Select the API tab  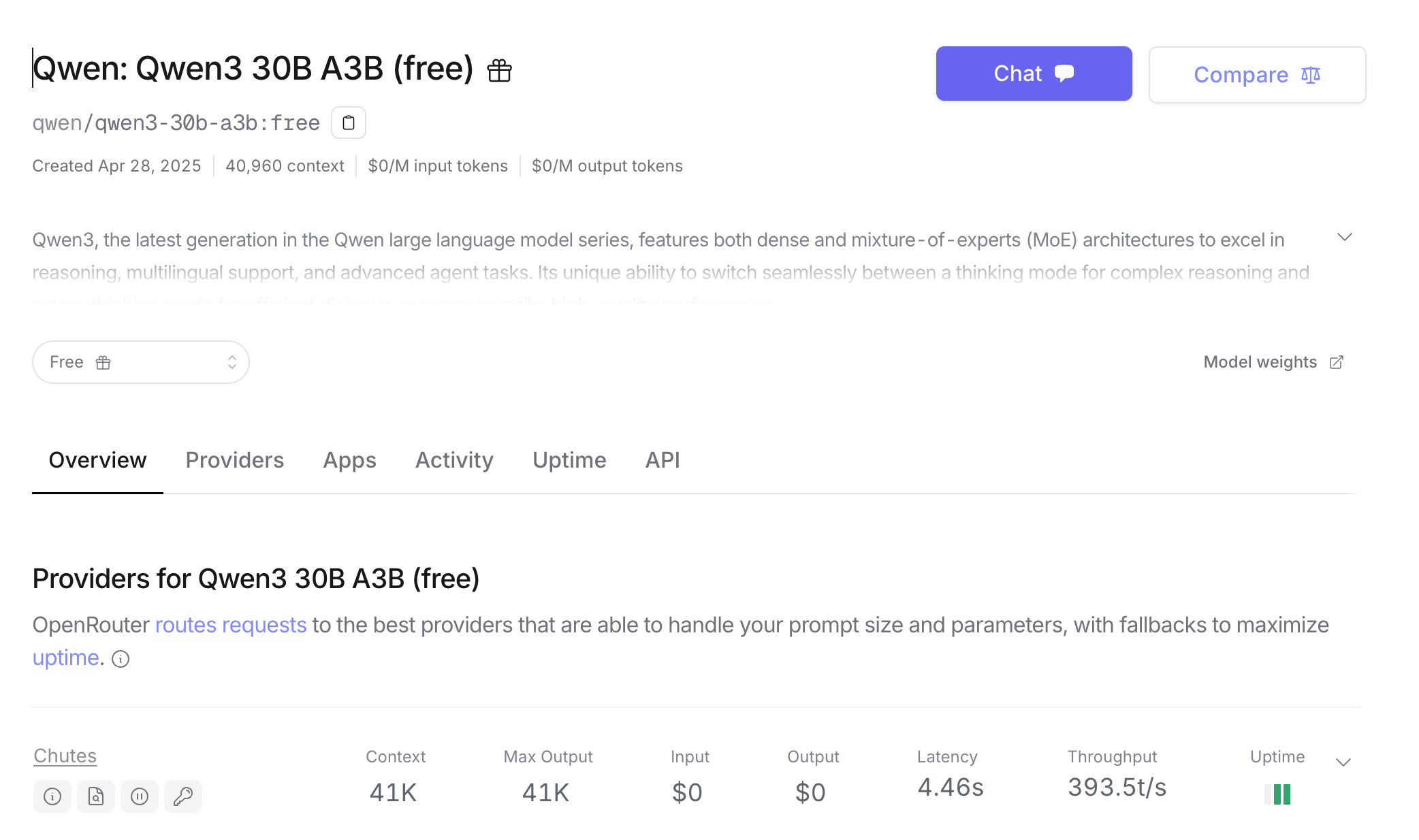[663, 460]
